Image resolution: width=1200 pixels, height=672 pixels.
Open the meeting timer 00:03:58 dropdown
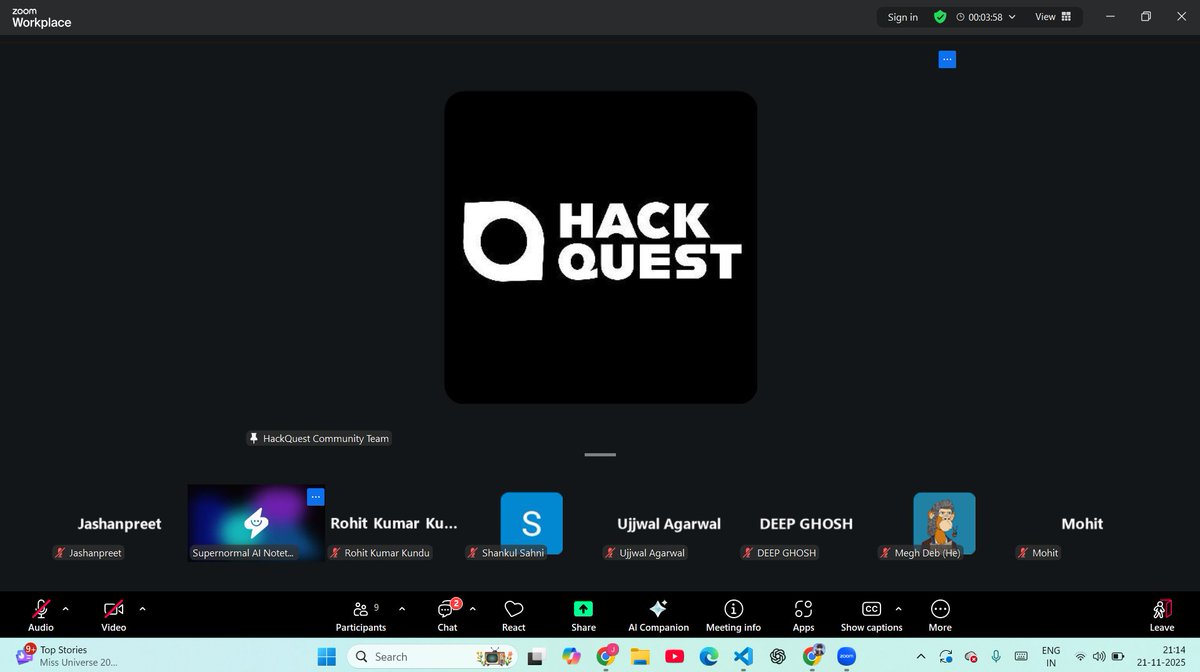tap(986, 17)
